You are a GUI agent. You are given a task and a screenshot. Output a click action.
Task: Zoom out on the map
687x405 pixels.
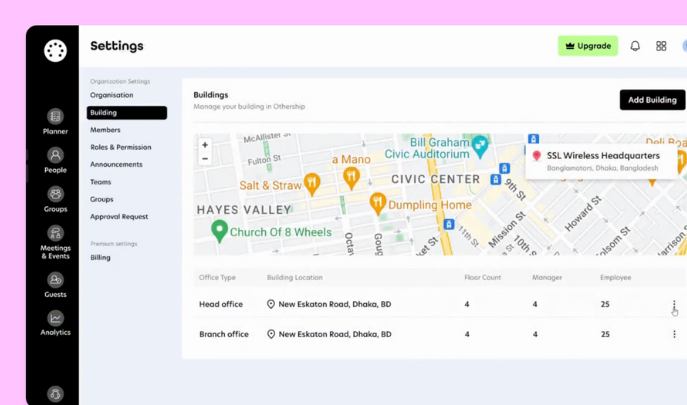[205, 159]
